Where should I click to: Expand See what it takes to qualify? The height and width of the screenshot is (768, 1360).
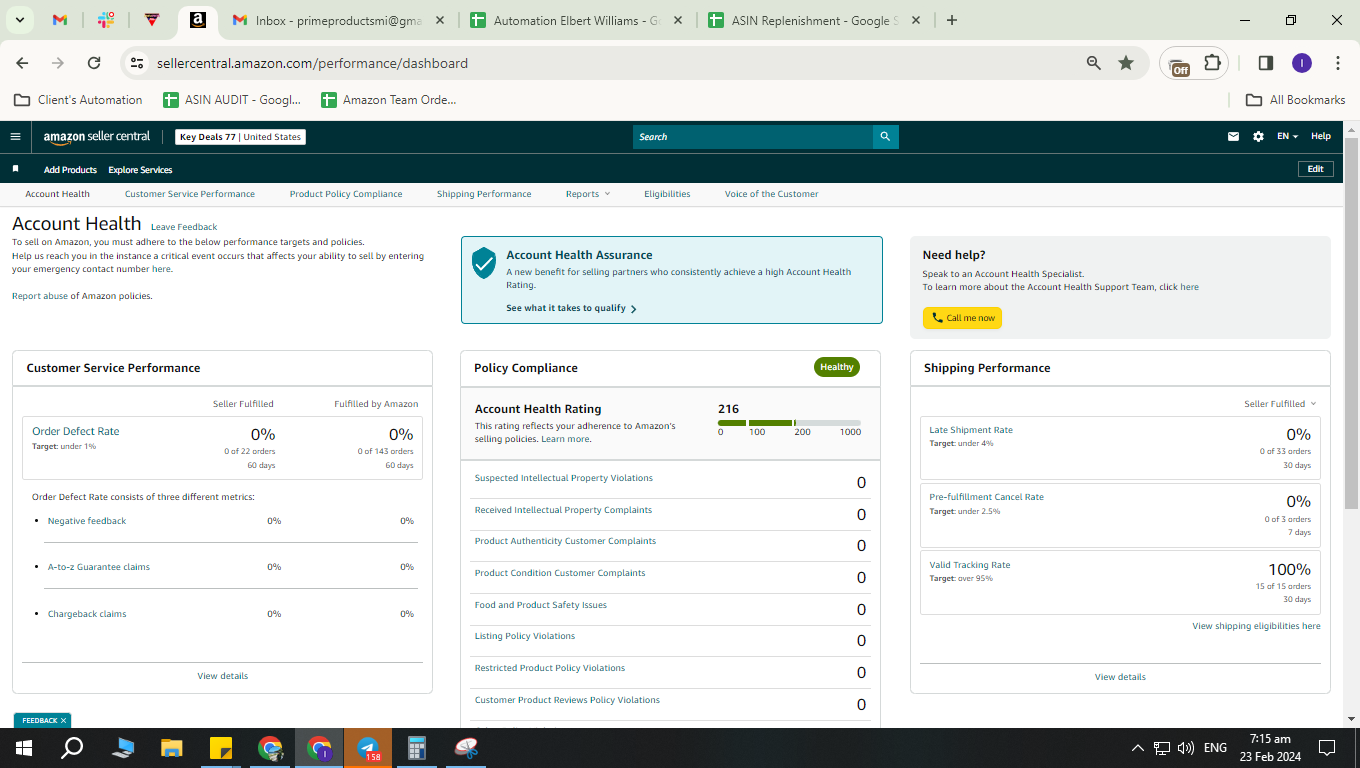571,308
